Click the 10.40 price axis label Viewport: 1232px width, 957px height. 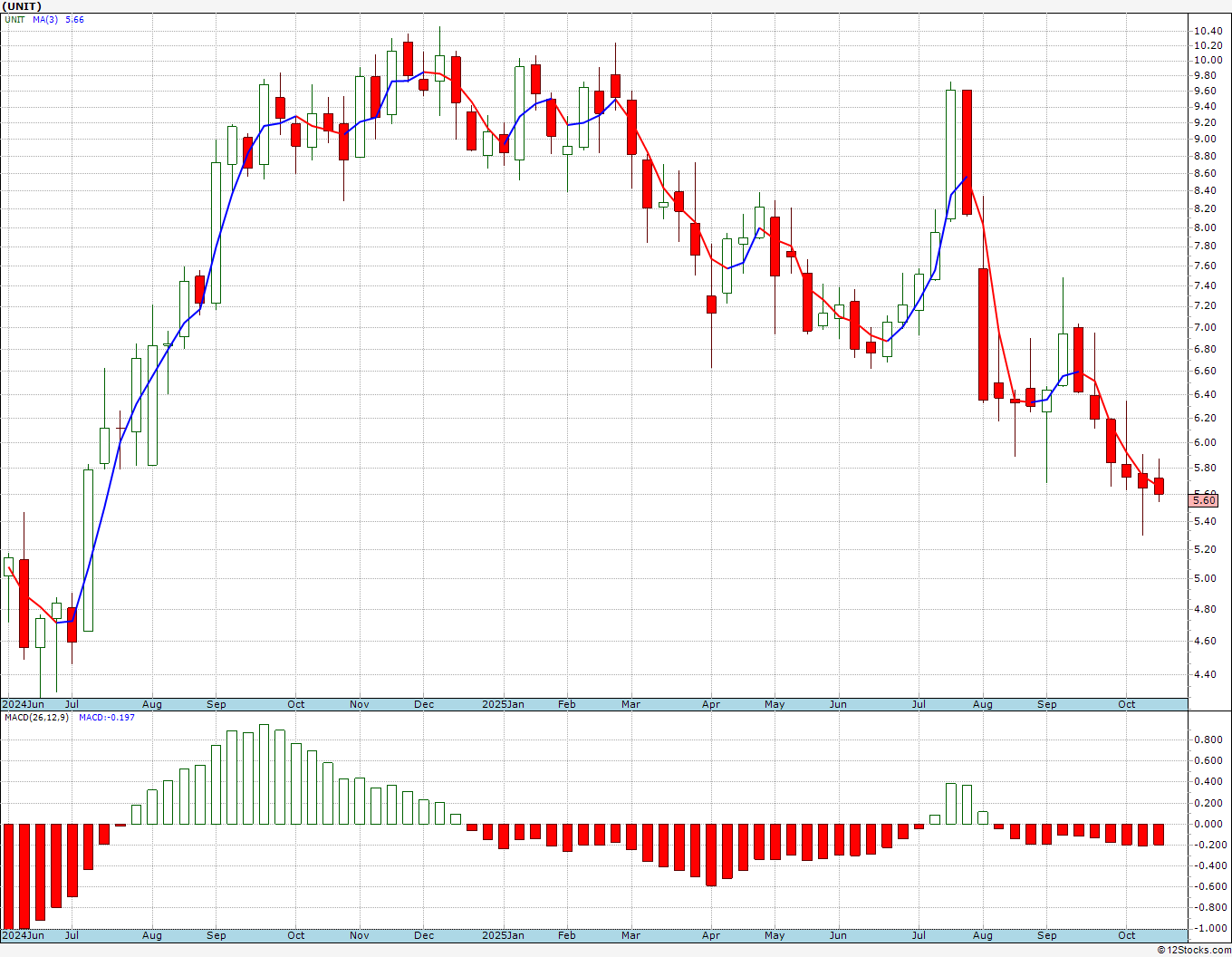pyautogui.click(x=1207, y=31)
